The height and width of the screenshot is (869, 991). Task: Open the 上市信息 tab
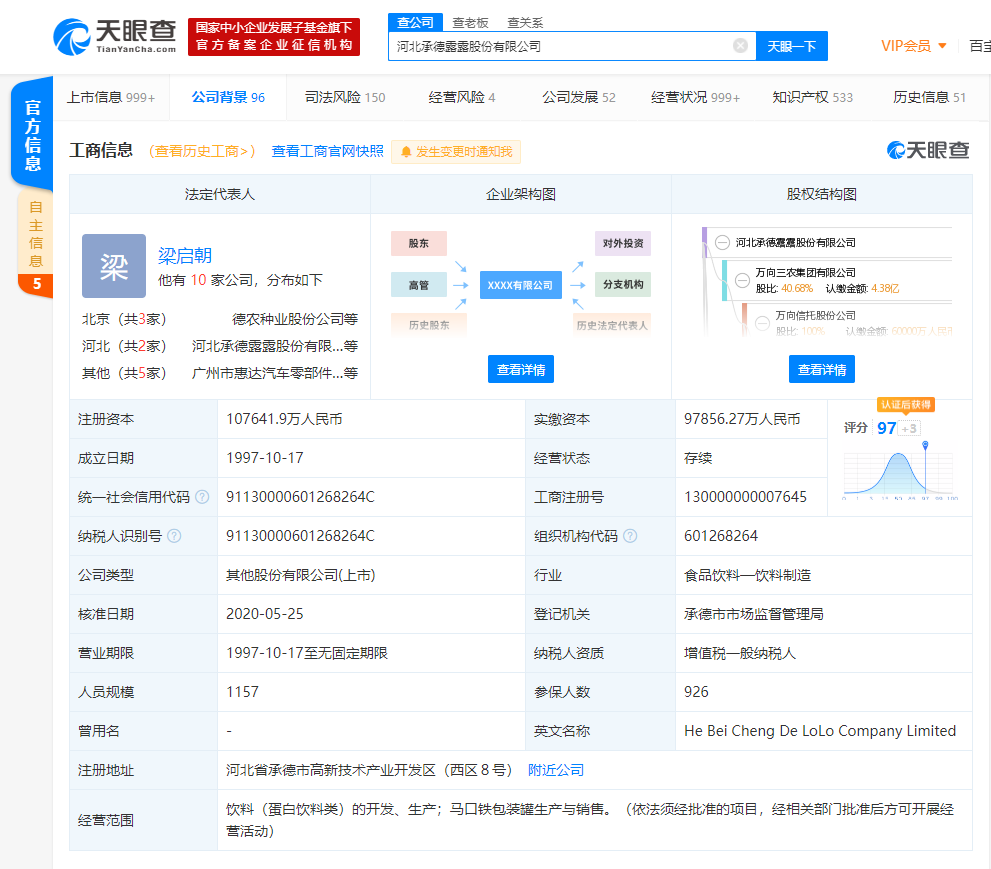tap(111, 97)
